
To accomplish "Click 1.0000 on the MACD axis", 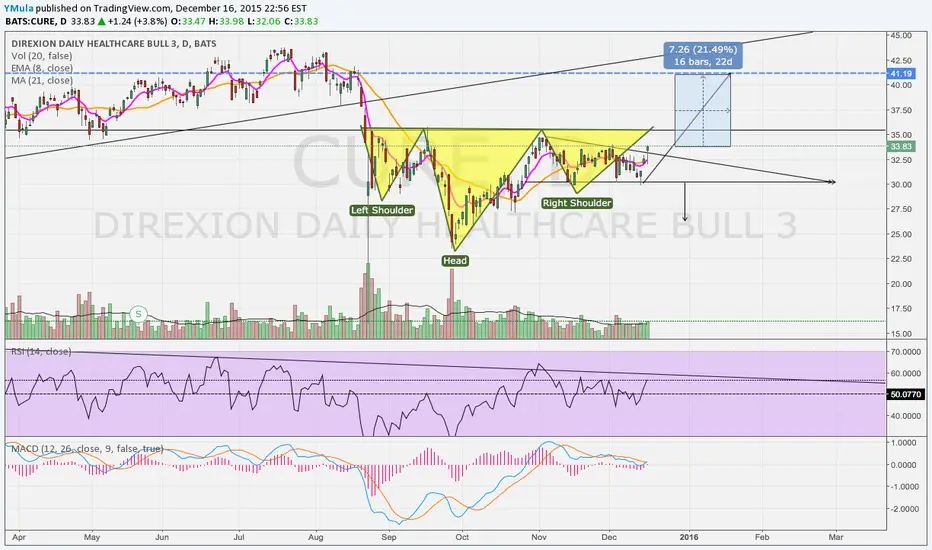I will [903, 443].
